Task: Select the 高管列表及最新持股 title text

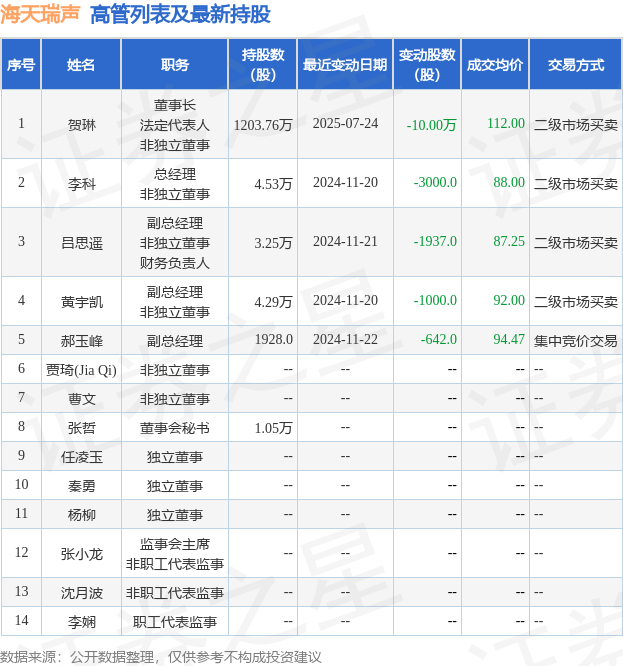Action: coord(180,14)
